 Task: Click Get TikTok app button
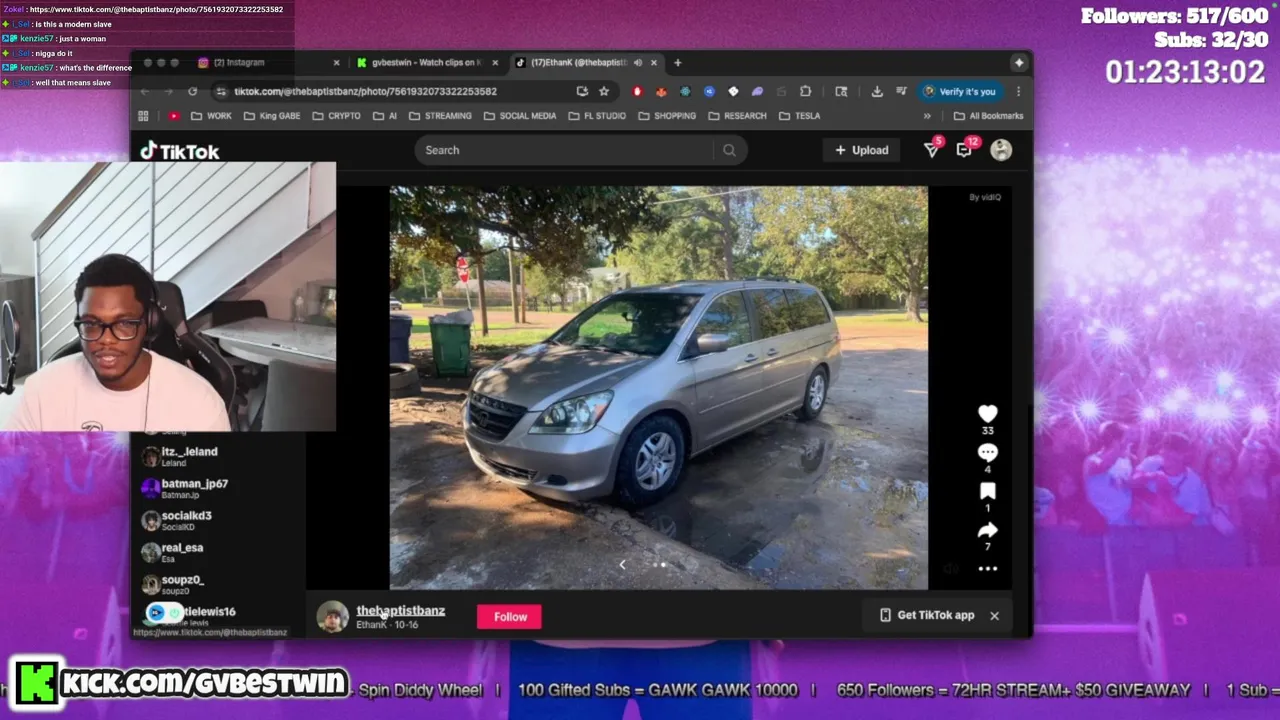pos(927,616)
